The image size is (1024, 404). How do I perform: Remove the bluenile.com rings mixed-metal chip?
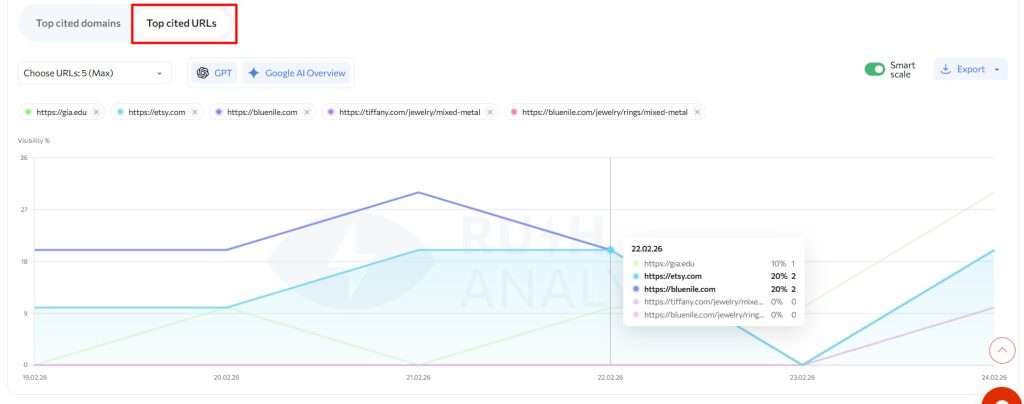click(697, 113)
